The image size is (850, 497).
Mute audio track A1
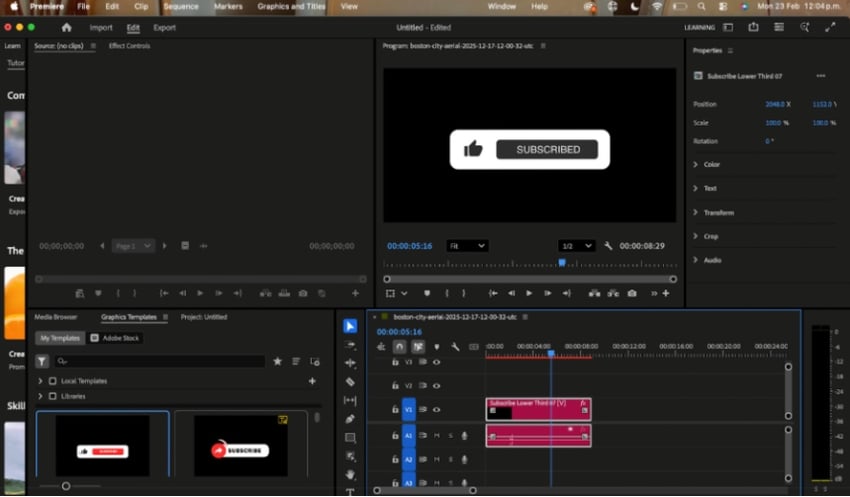[436, 435]
